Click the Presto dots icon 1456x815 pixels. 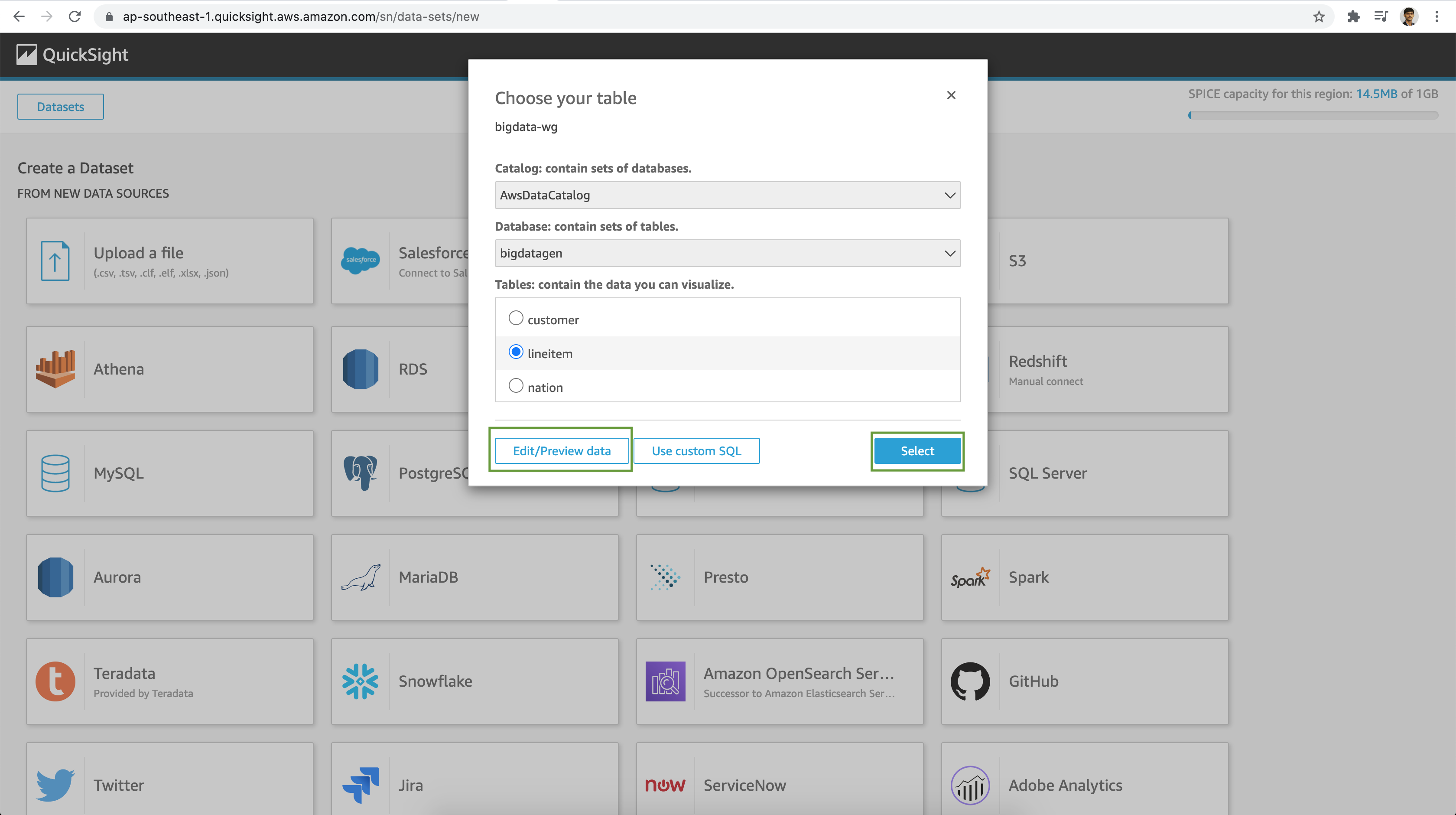[x=665, y=577]
